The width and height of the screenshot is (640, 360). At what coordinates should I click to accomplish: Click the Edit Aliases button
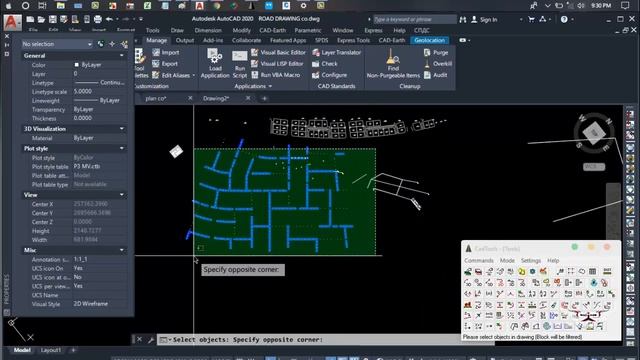[x=171, y=75]
